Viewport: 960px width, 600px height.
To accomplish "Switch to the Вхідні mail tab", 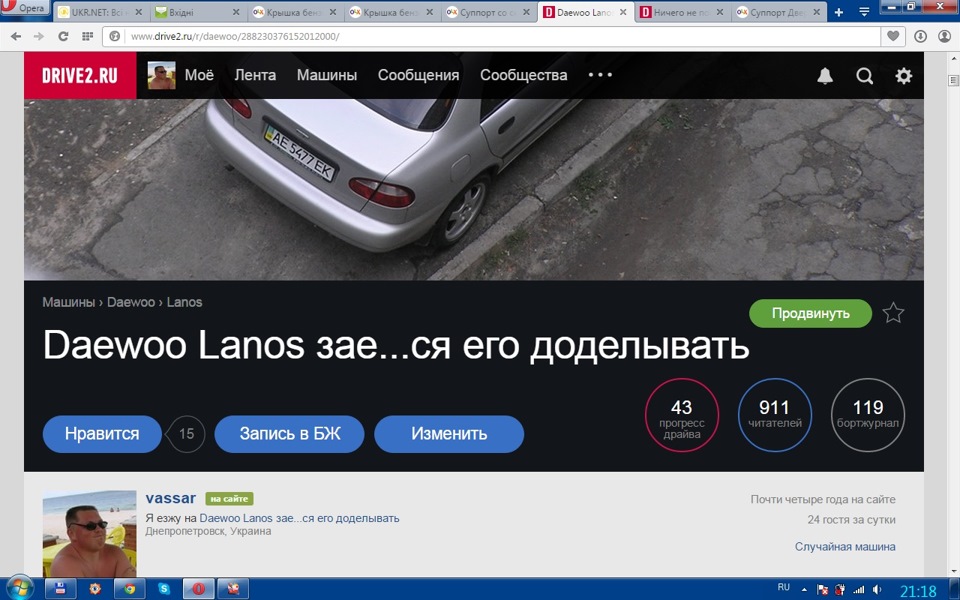I will [197, 12].
